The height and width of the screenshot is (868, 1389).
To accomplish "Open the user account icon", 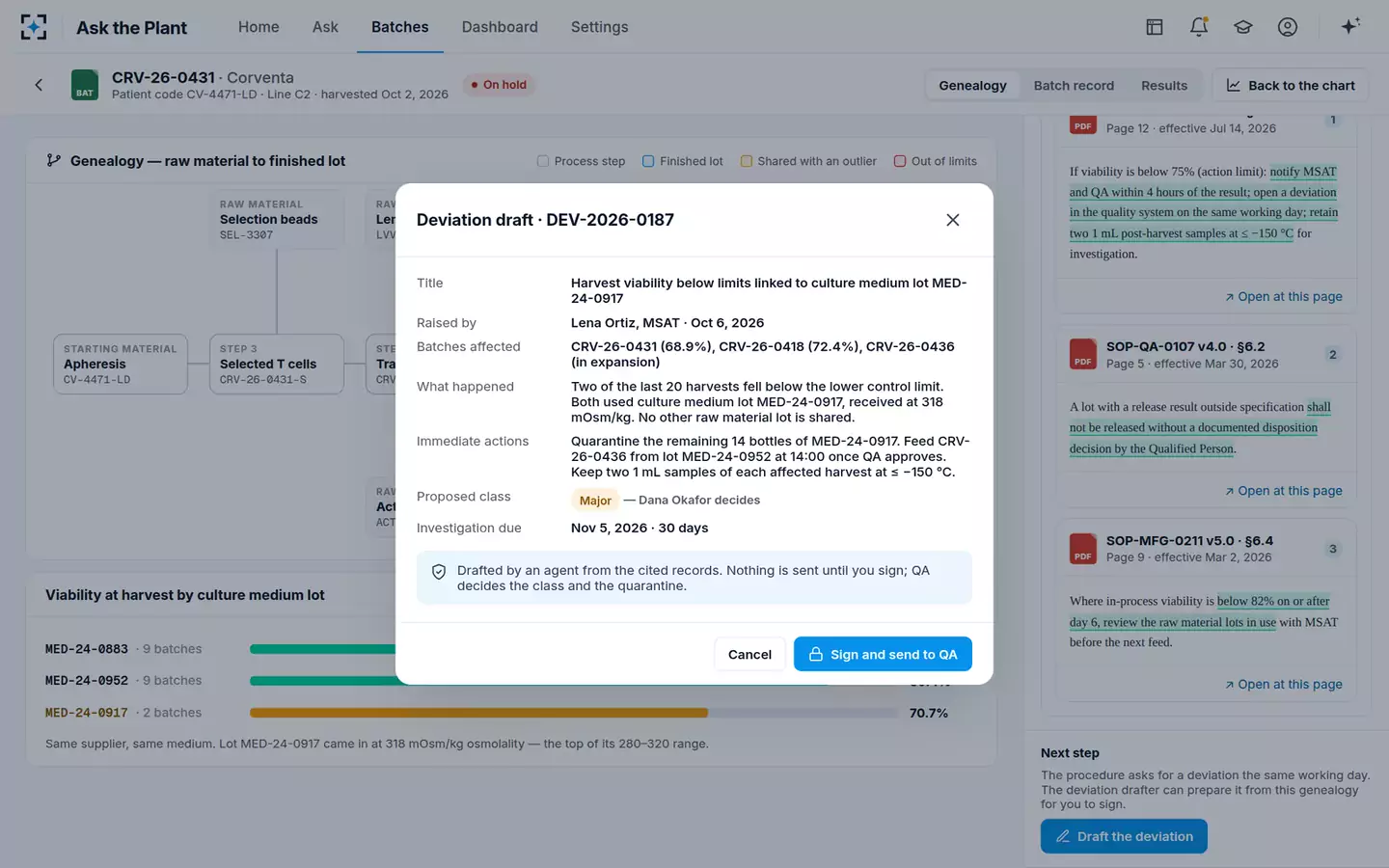I will (x=1288, y=27).
